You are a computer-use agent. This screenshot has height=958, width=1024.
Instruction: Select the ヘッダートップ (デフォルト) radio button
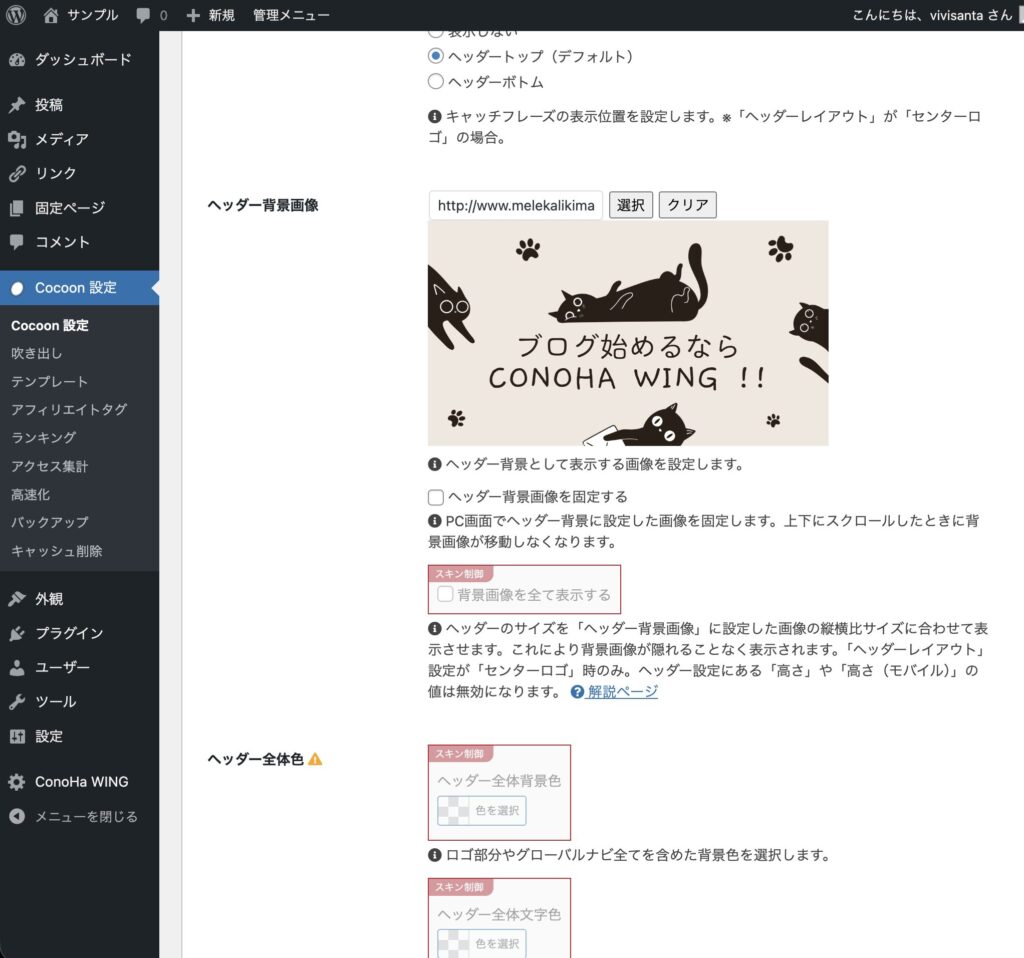click(x=436, y=56)
